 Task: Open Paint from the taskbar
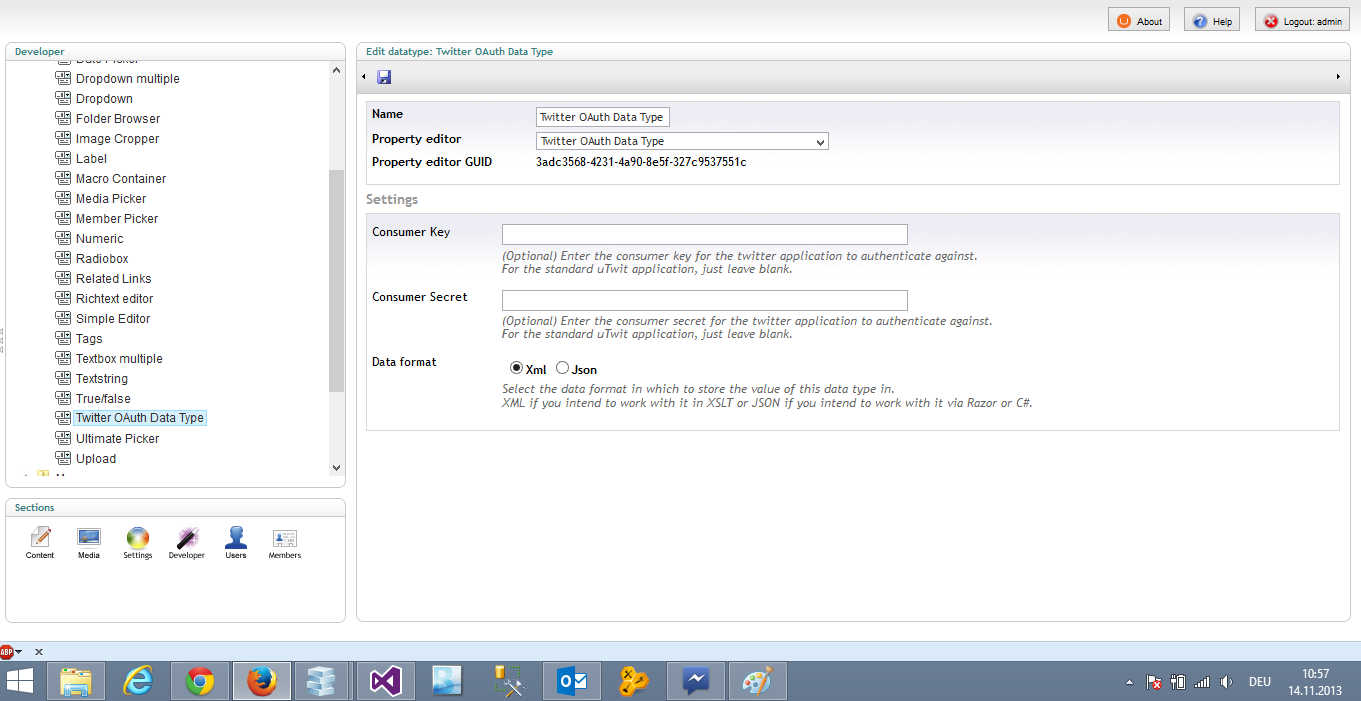point(757,682)
